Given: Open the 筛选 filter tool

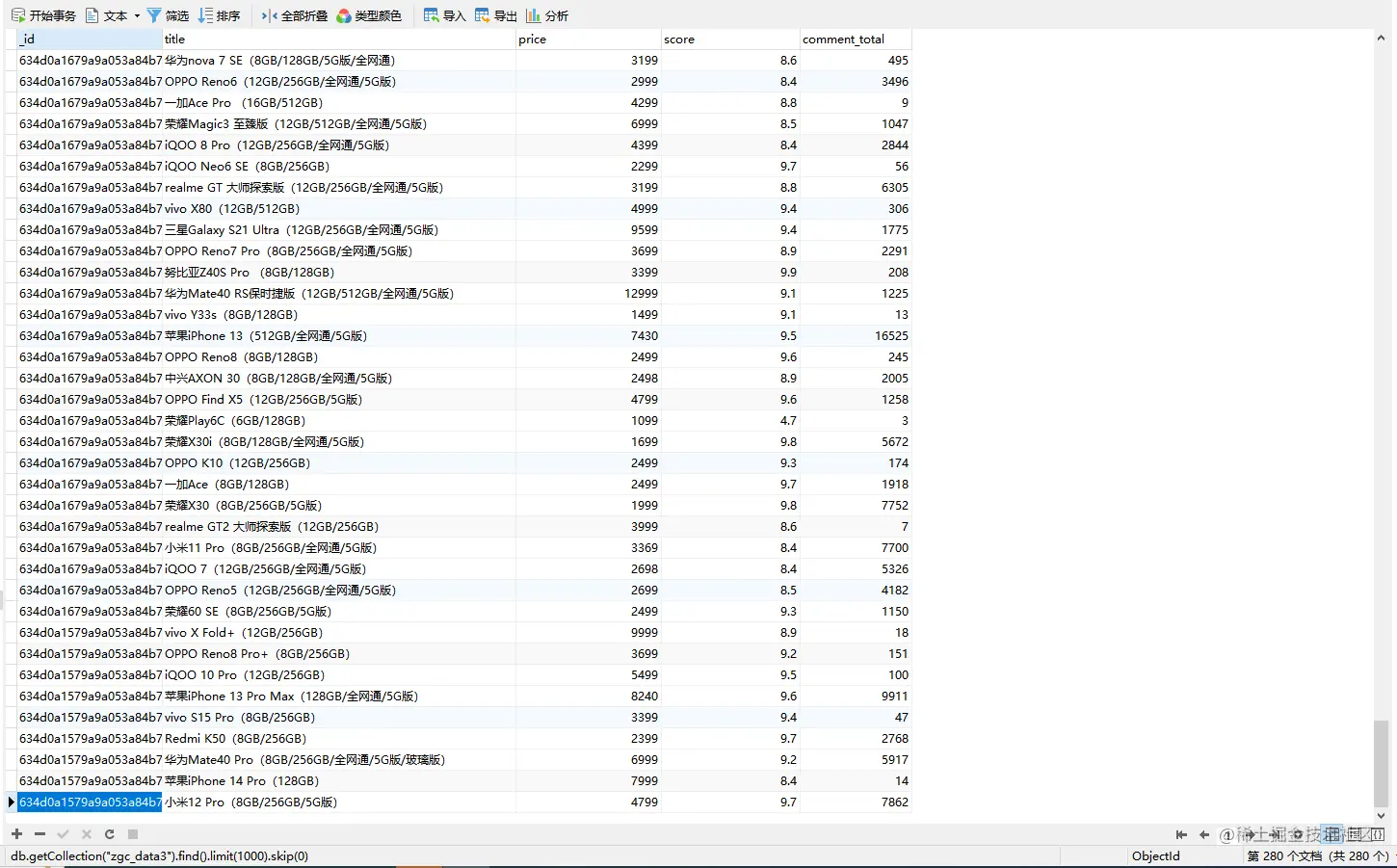Looking at the screenshot, I should tap(168, 15).
